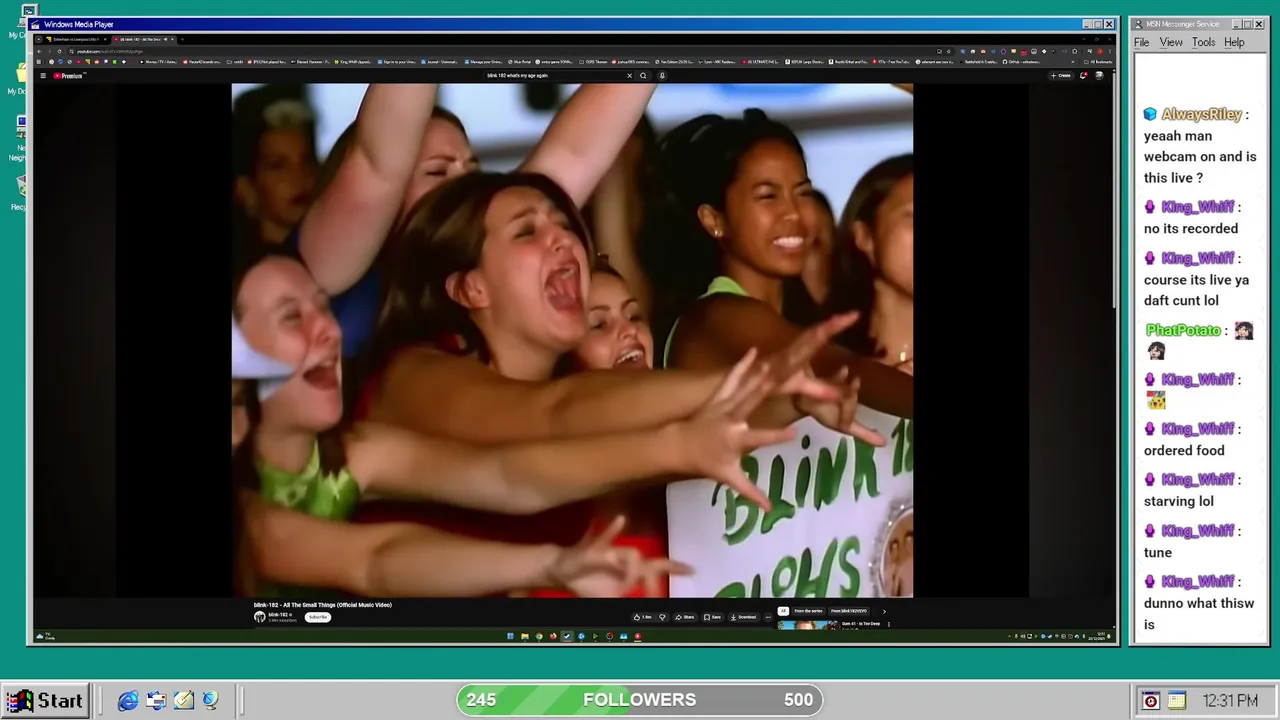Click the browser back arrow

click(39, 51)
